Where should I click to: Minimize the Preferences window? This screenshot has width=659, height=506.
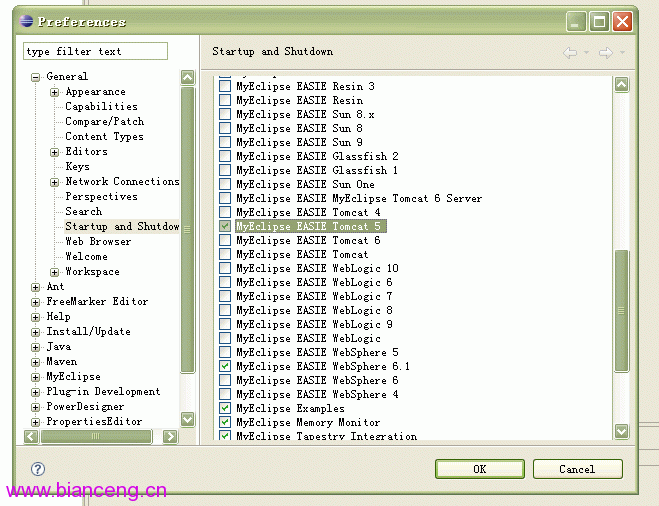576,21
